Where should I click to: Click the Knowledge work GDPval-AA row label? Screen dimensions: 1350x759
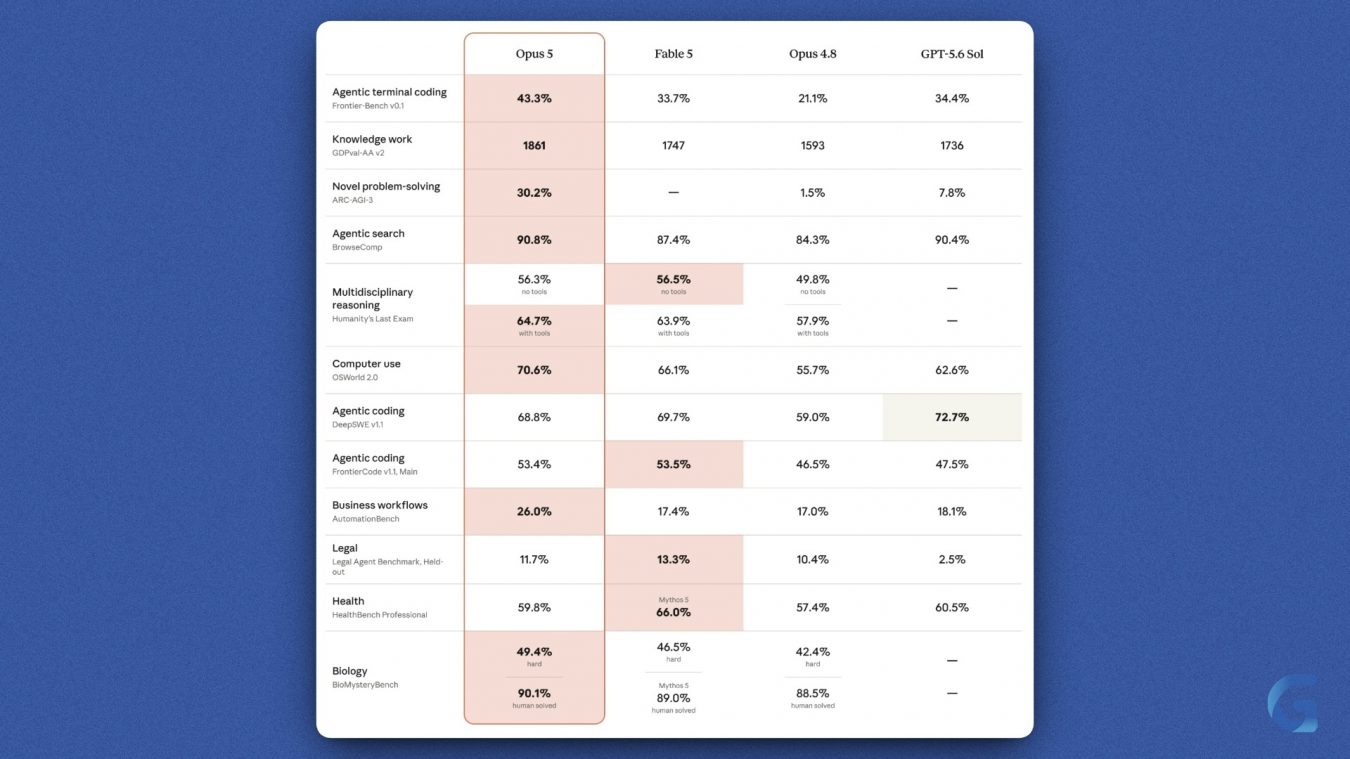point(372,145)
